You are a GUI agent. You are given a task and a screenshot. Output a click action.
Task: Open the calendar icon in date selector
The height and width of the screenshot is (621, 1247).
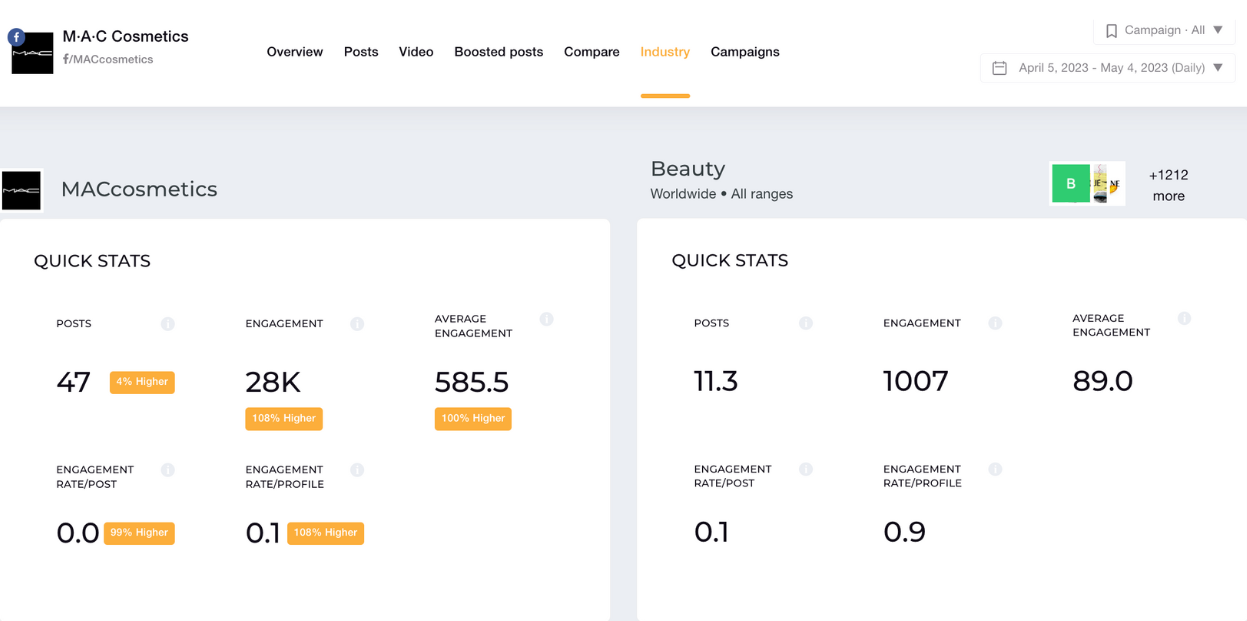coord(999,68)
